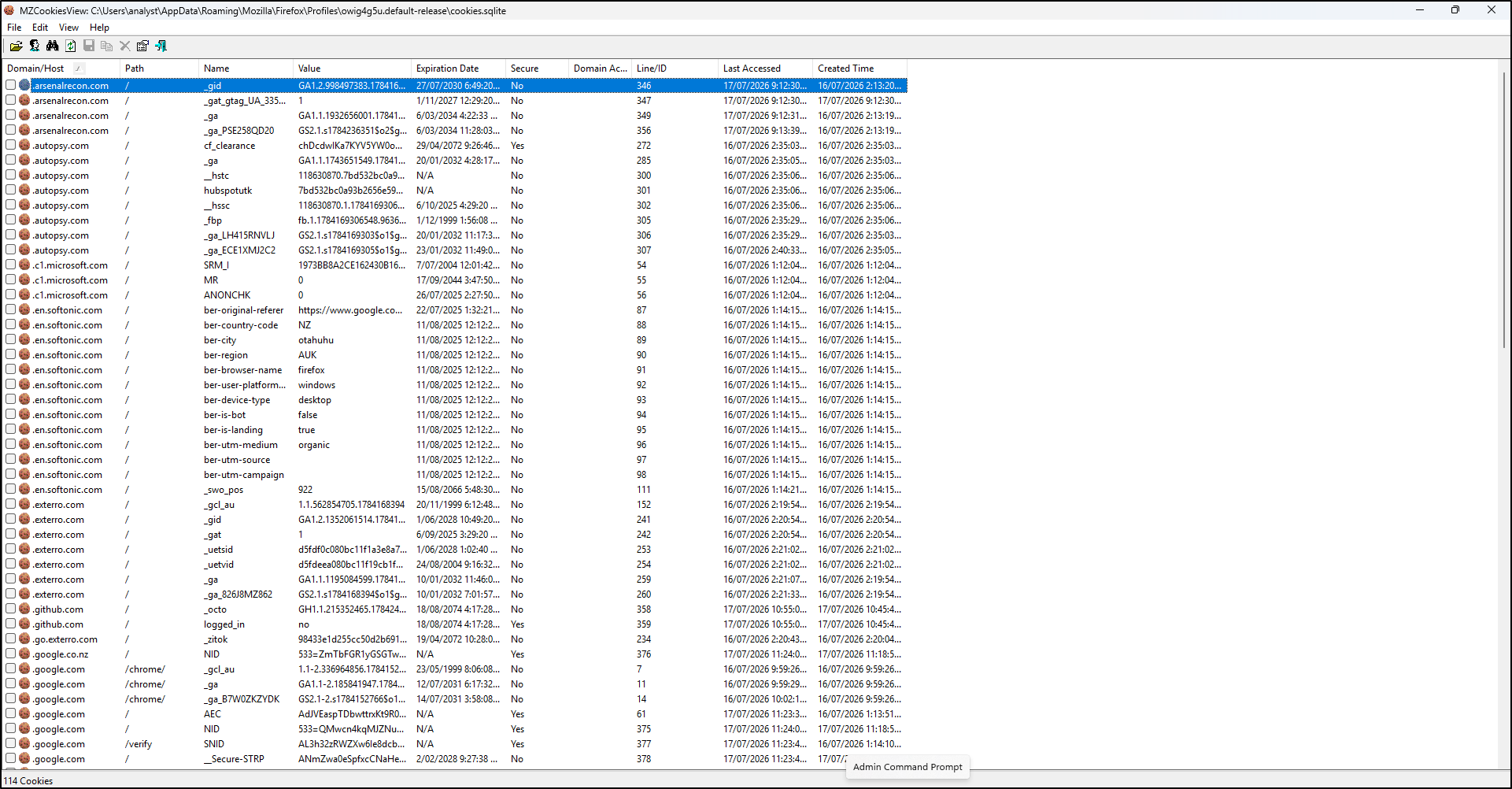1512x789 pixels.
Task: Open the Help menu
Action: (x=99, y=27)
